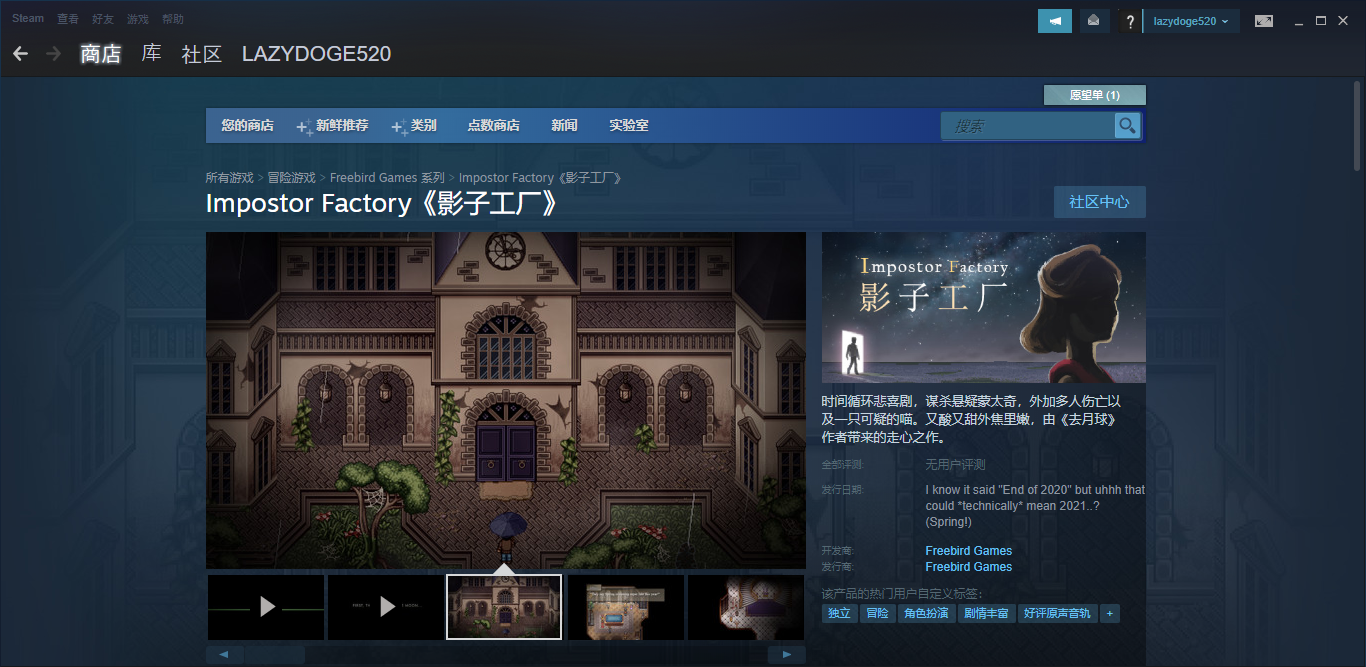The height and width of the screenshot is (667, 1366).
Task: Open the inbox envelope icon
Action: 1095,21
